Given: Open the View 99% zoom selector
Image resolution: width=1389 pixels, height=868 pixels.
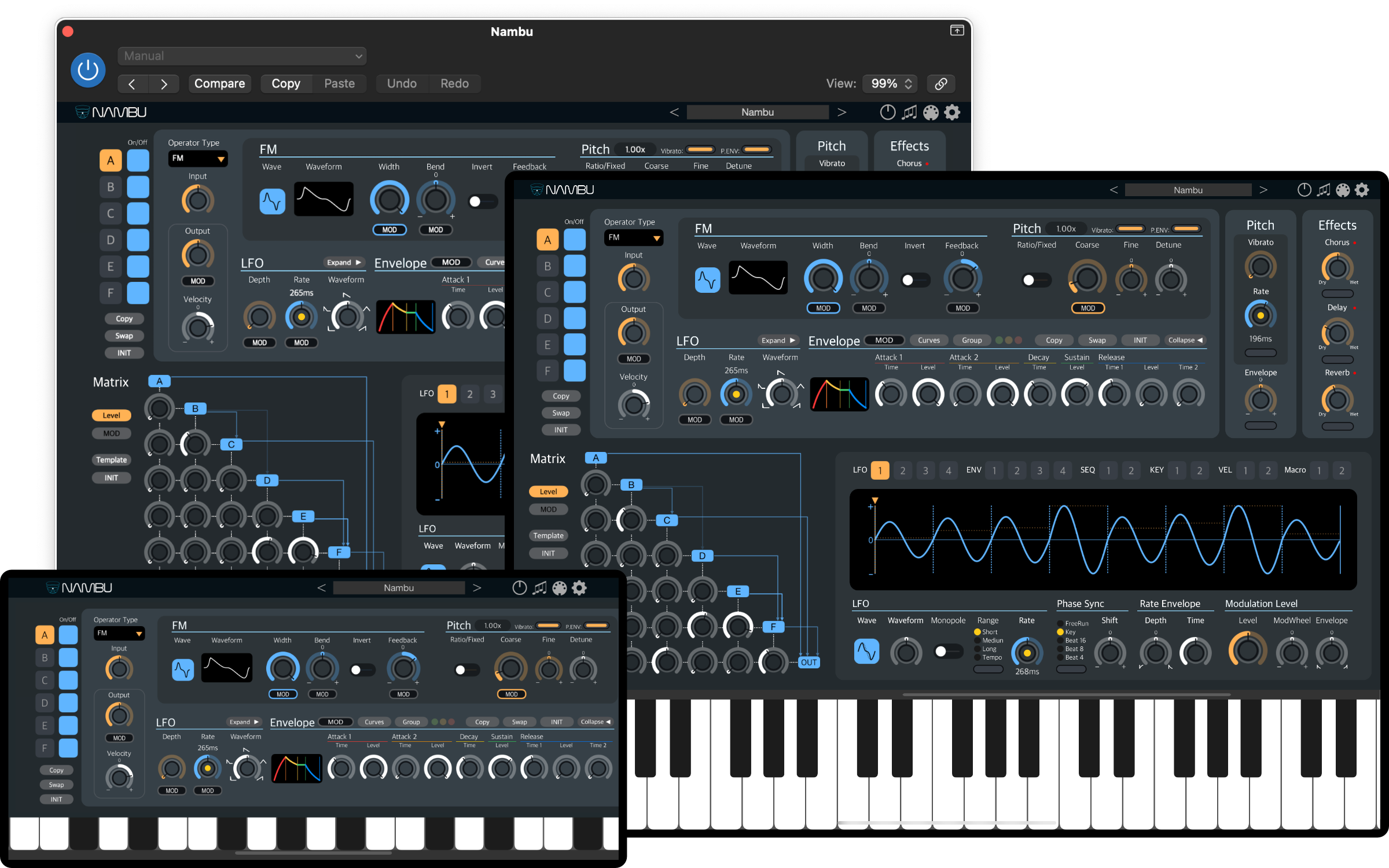Looking at the screenshot, I should (x=891, y=83).
